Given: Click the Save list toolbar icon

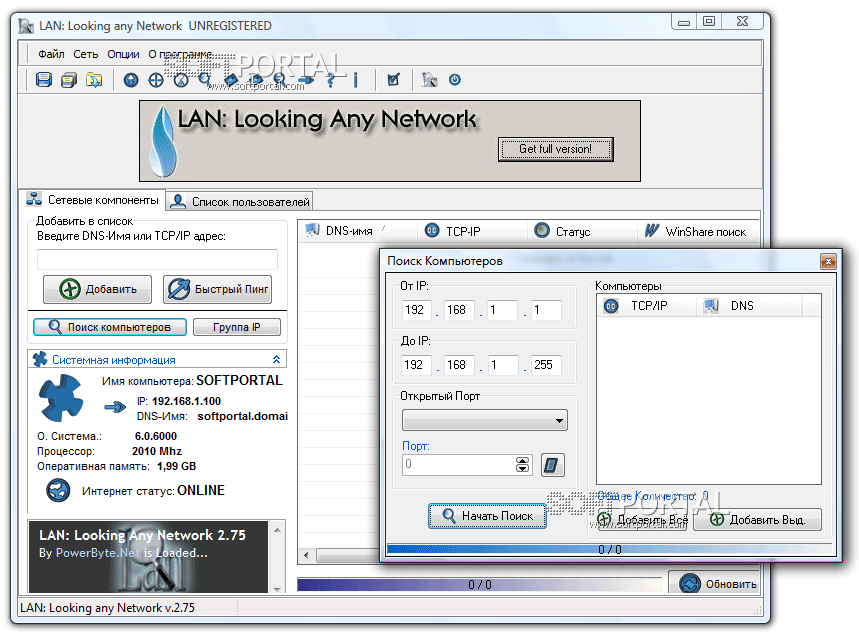Looking at the screenshot, I should [44, 80].
